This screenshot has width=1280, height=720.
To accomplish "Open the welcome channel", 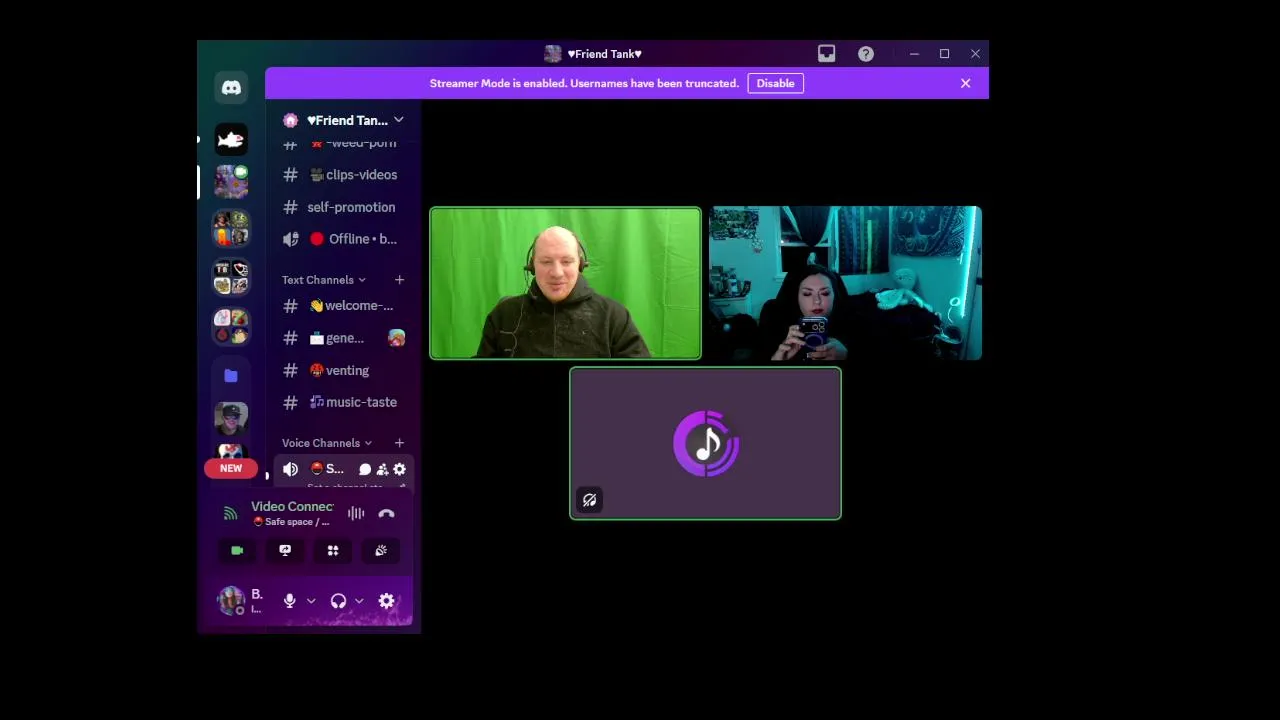I will pyautogui.click(x=343, y=306).
